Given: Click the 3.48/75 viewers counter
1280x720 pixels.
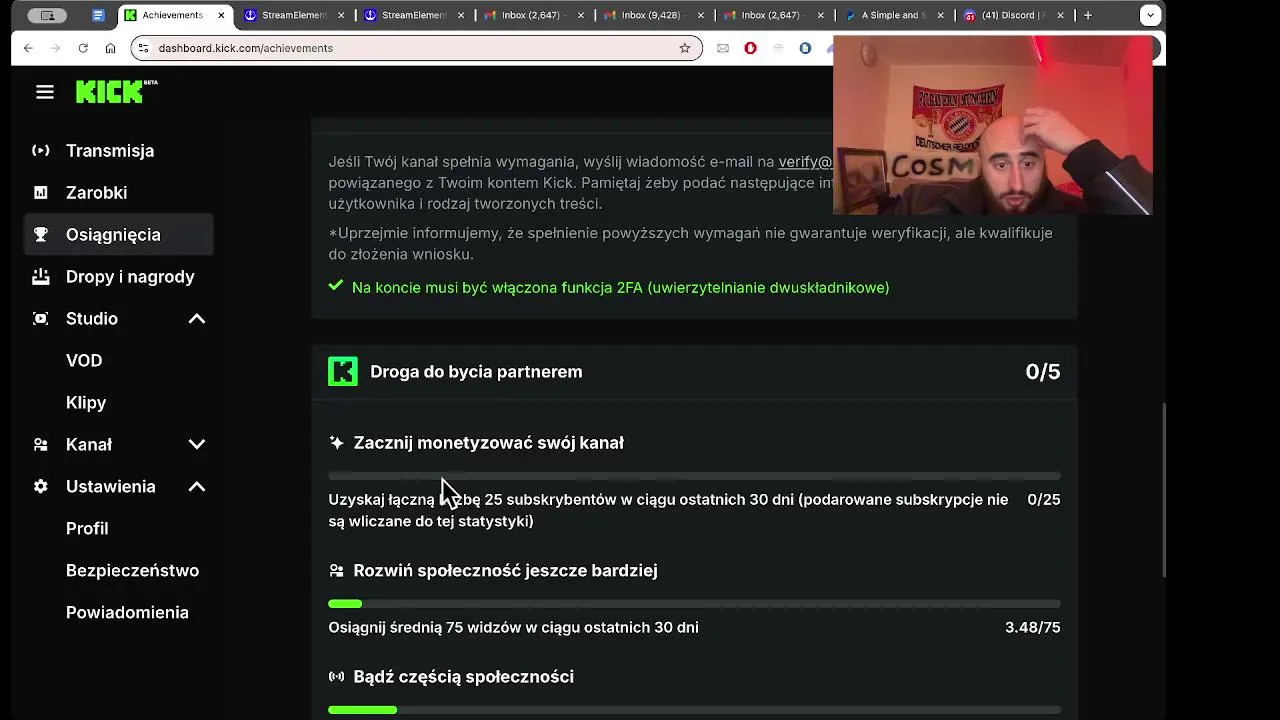Looking at the screenshot, I should coord(1033,628).
